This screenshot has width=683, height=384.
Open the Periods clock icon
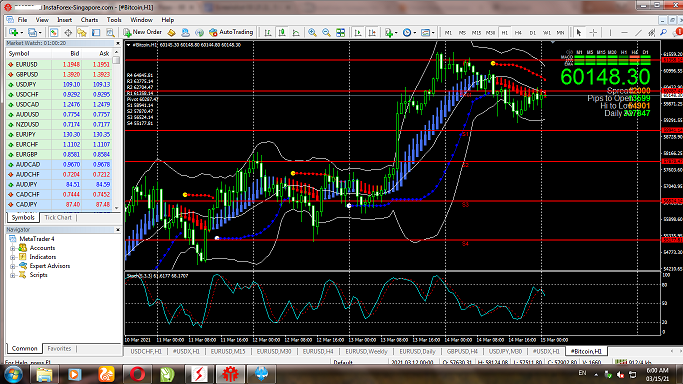pyautogui.click(x=407, y=33)
